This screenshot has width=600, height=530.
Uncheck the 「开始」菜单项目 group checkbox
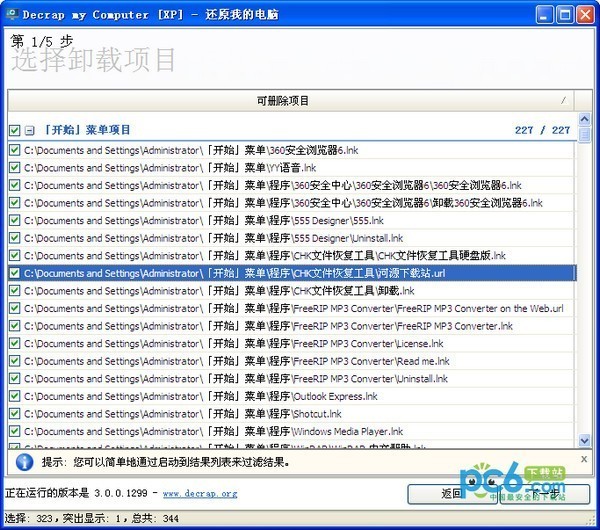pyautogui.click(x=14, y=130)
